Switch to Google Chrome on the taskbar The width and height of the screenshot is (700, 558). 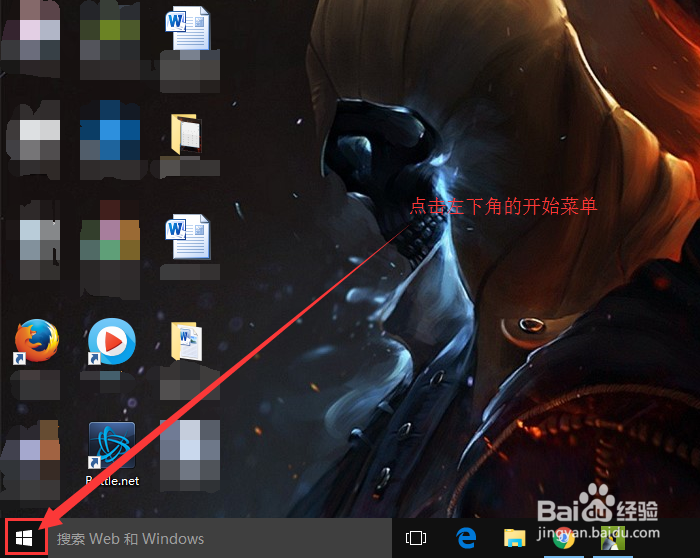click(x=563, y=539)
